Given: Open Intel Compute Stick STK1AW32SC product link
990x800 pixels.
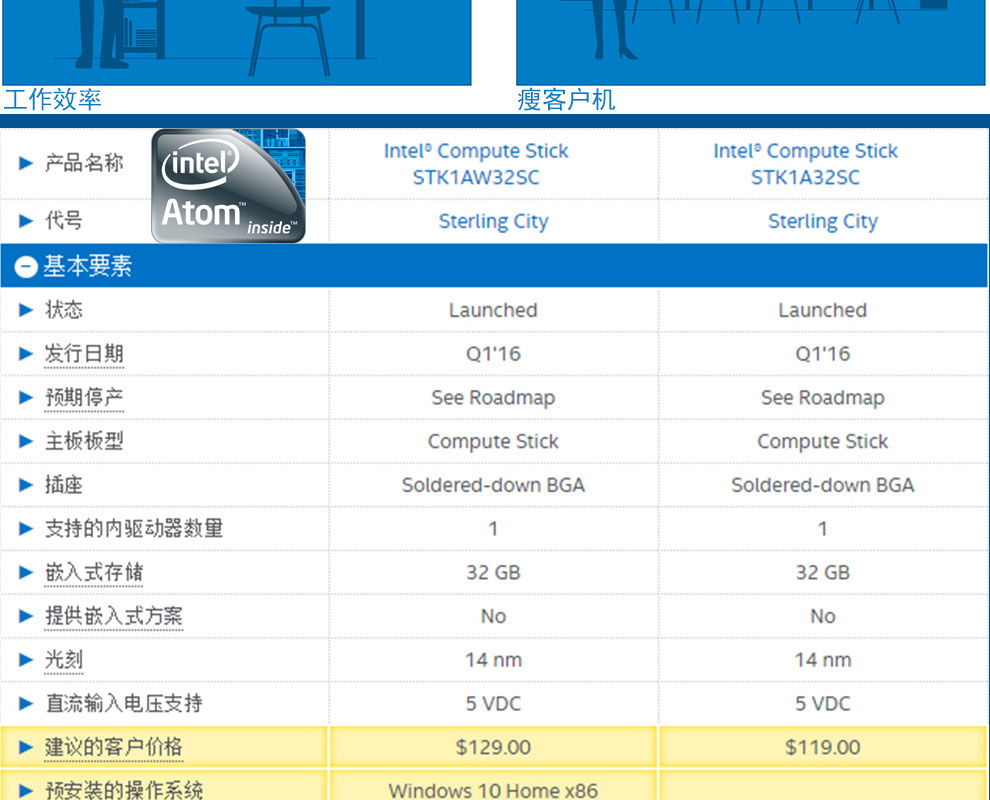Looking at the screenshot, I should [476, 164].
